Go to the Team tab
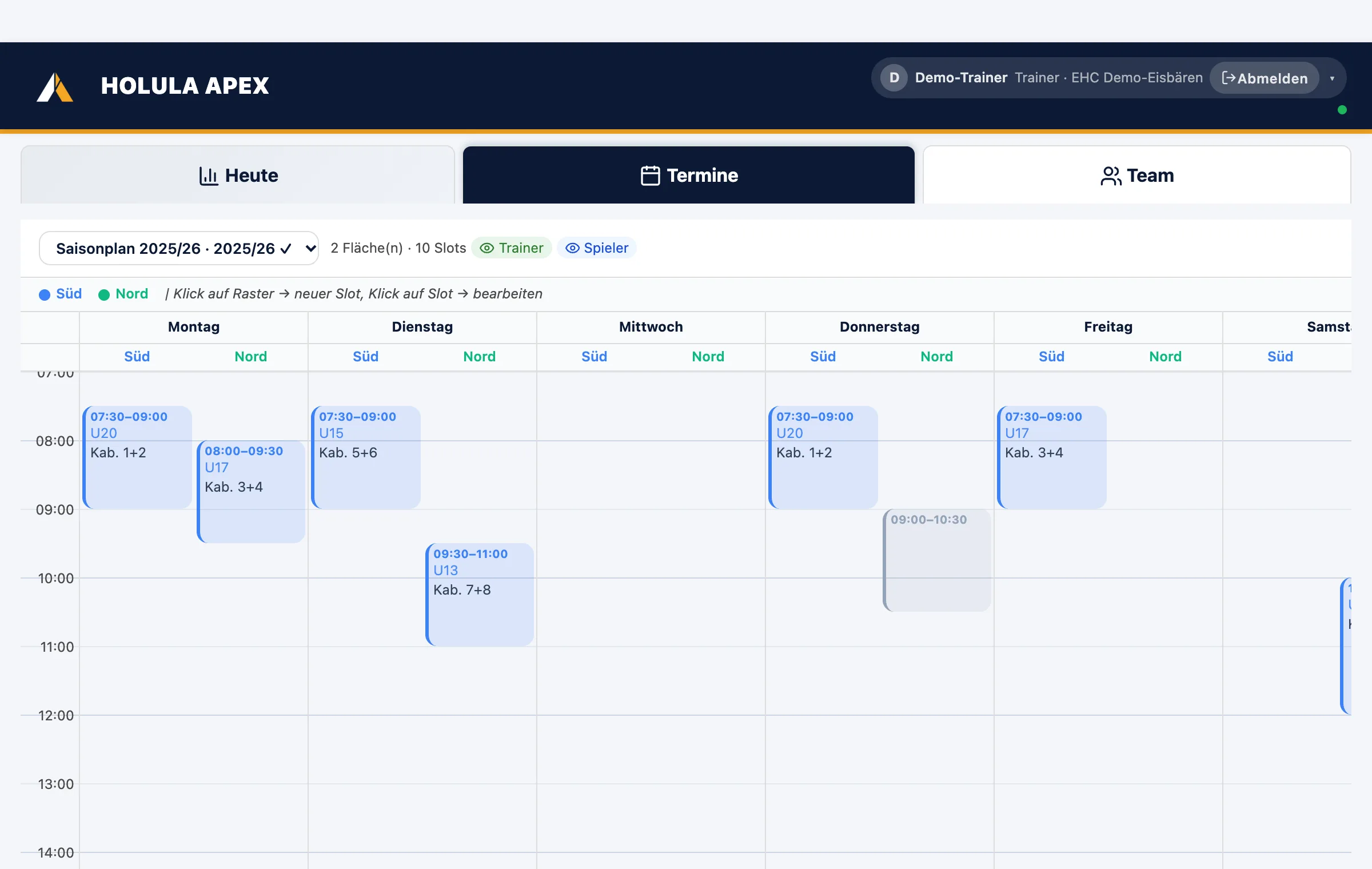The image size is (1372, 869). (x=1137, y=175)
